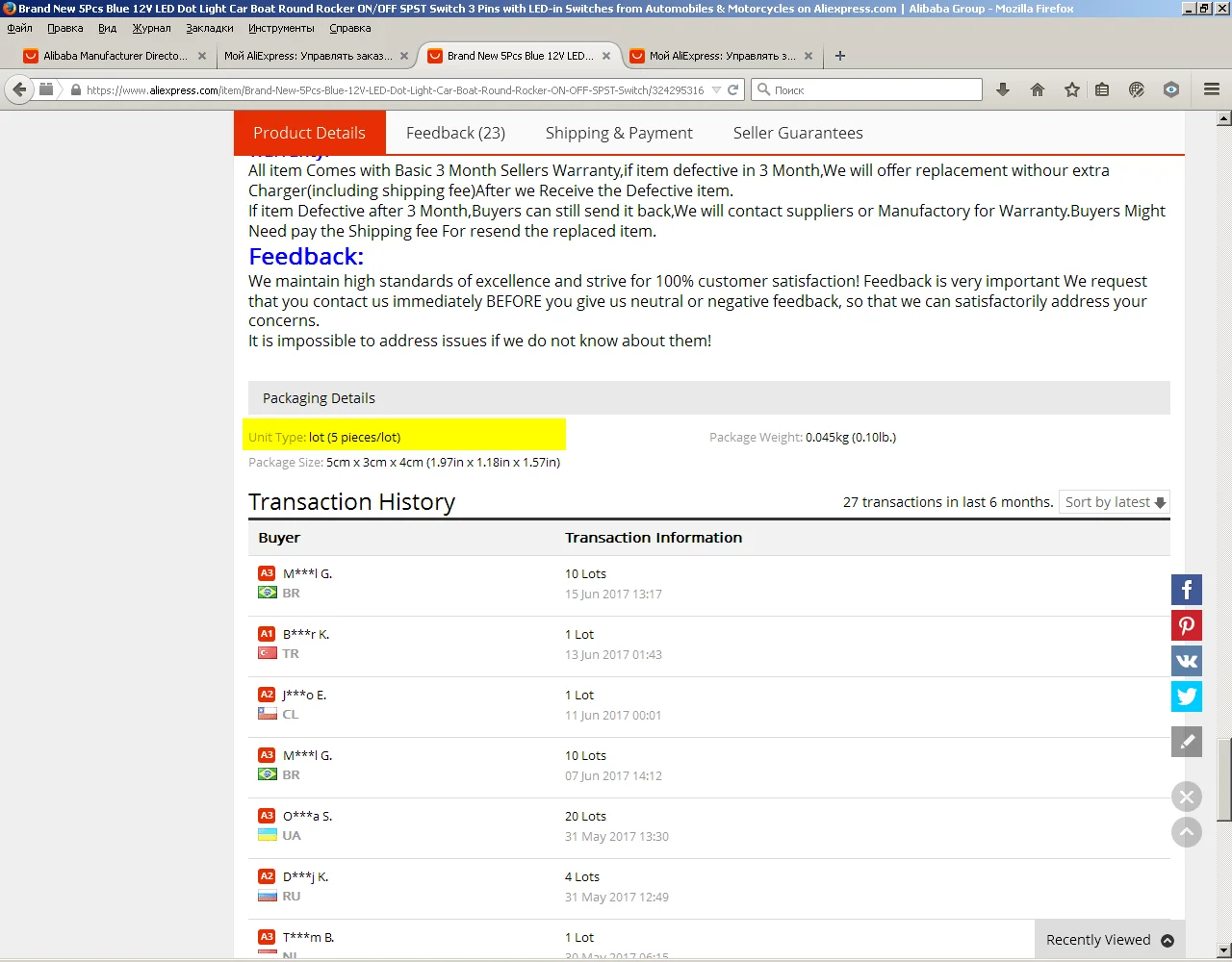Switch to the Feedback (23) tab
The height and width of the screenshot is (962, 1232).
tap(455, 133)
